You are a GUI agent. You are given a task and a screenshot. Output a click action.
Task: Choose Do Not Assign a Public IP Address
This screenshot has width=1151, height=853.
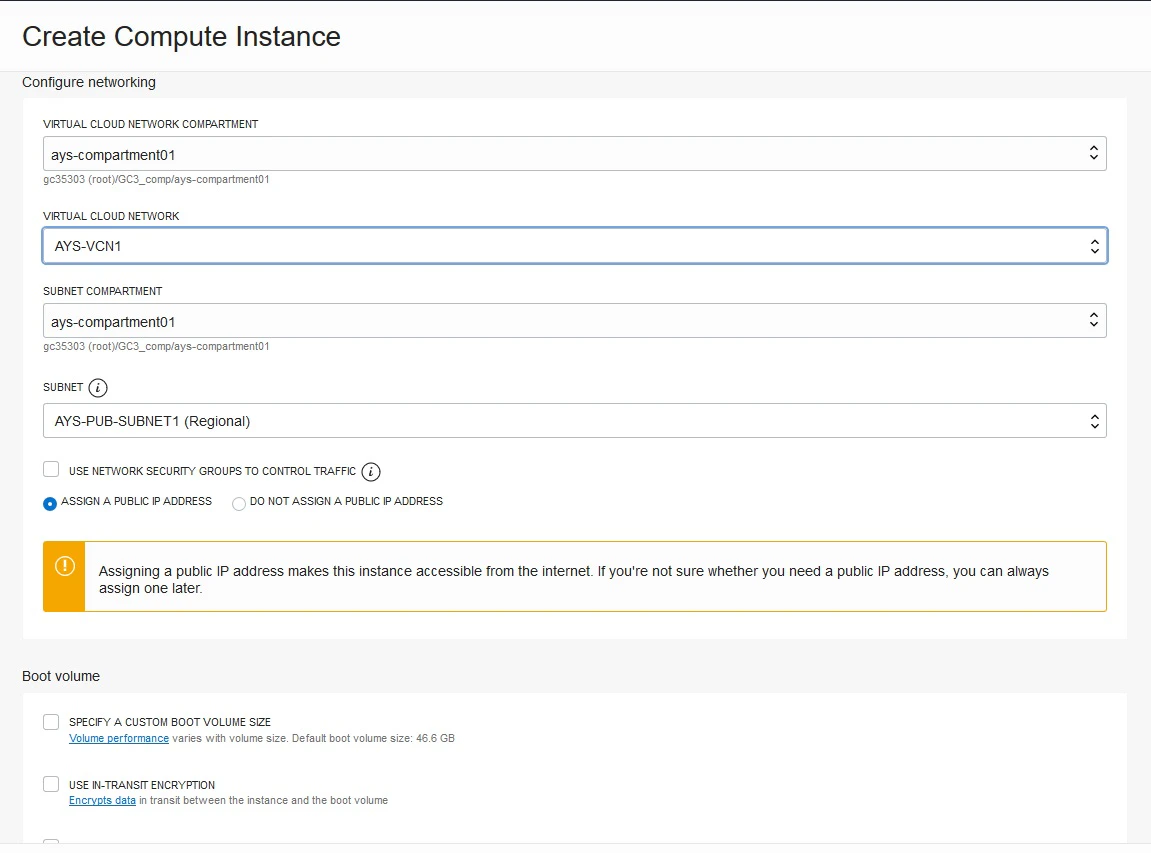[x=239, y=504]
